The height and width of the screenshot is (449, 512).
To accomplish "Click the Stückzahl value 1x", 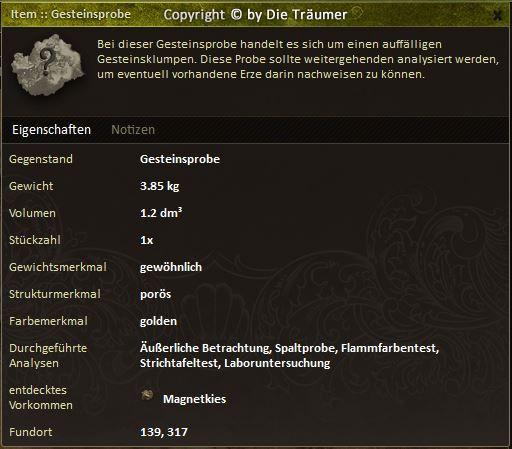I will click(147, 240).
